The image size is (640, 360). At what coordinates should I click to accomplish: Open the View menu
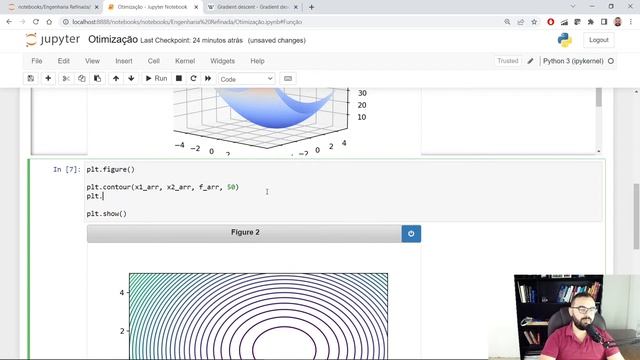pyautogui.click(x=92, y=61)
